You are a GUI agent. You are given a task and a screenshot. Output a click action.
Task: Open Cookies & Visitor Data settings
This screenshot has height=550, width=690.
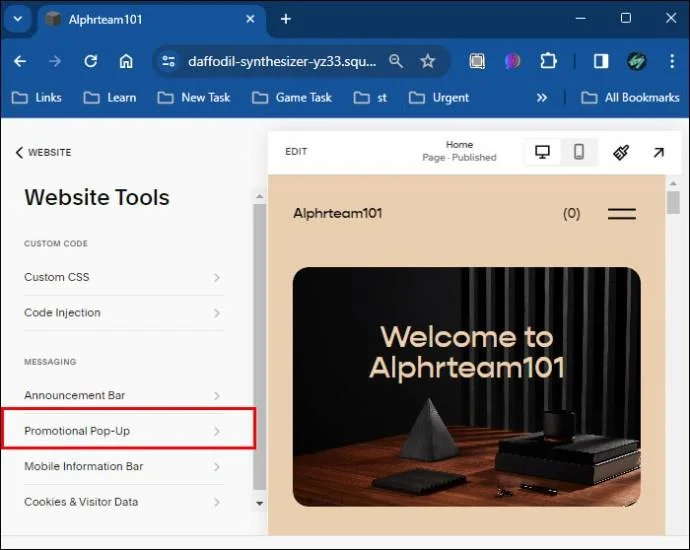pos(124,502)
